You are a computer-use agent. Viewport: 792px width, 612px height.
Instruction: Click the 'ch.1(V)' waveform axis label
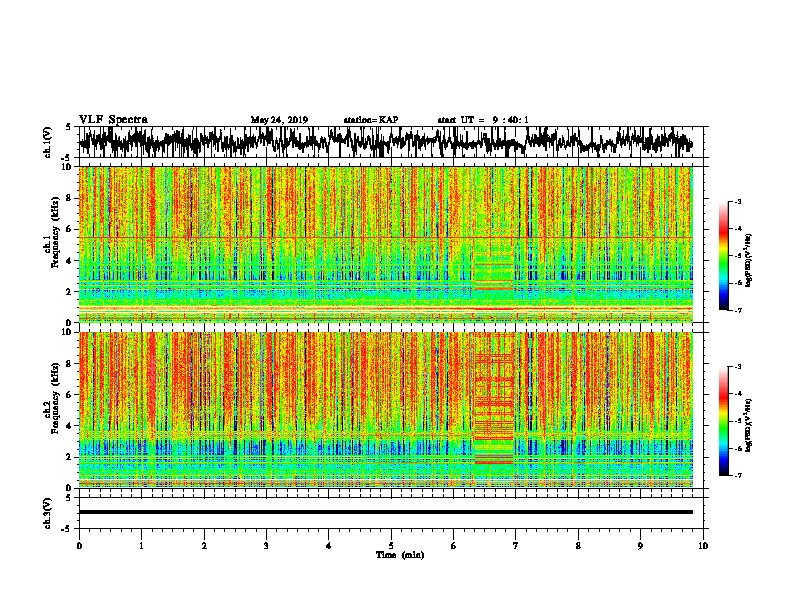(48, 142)
